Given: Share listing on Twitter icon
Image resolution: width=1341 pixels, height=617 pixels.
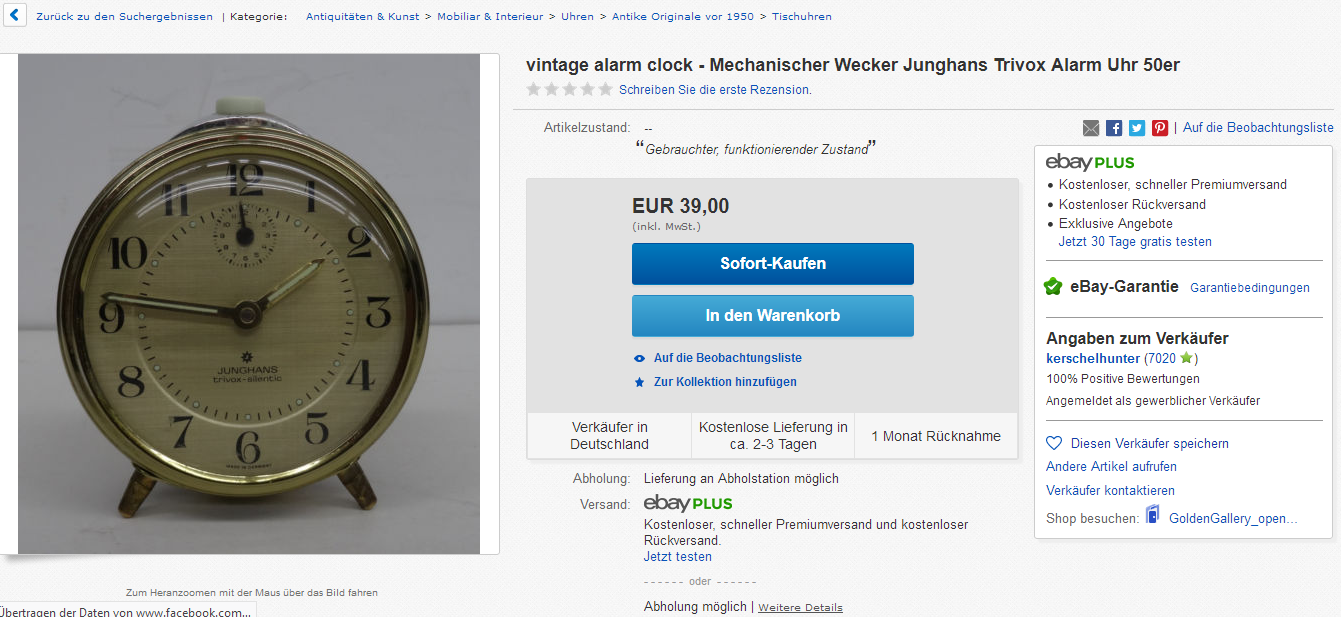Looking at the screenshot, I should pyautogui.click(x=1137, y=128).
